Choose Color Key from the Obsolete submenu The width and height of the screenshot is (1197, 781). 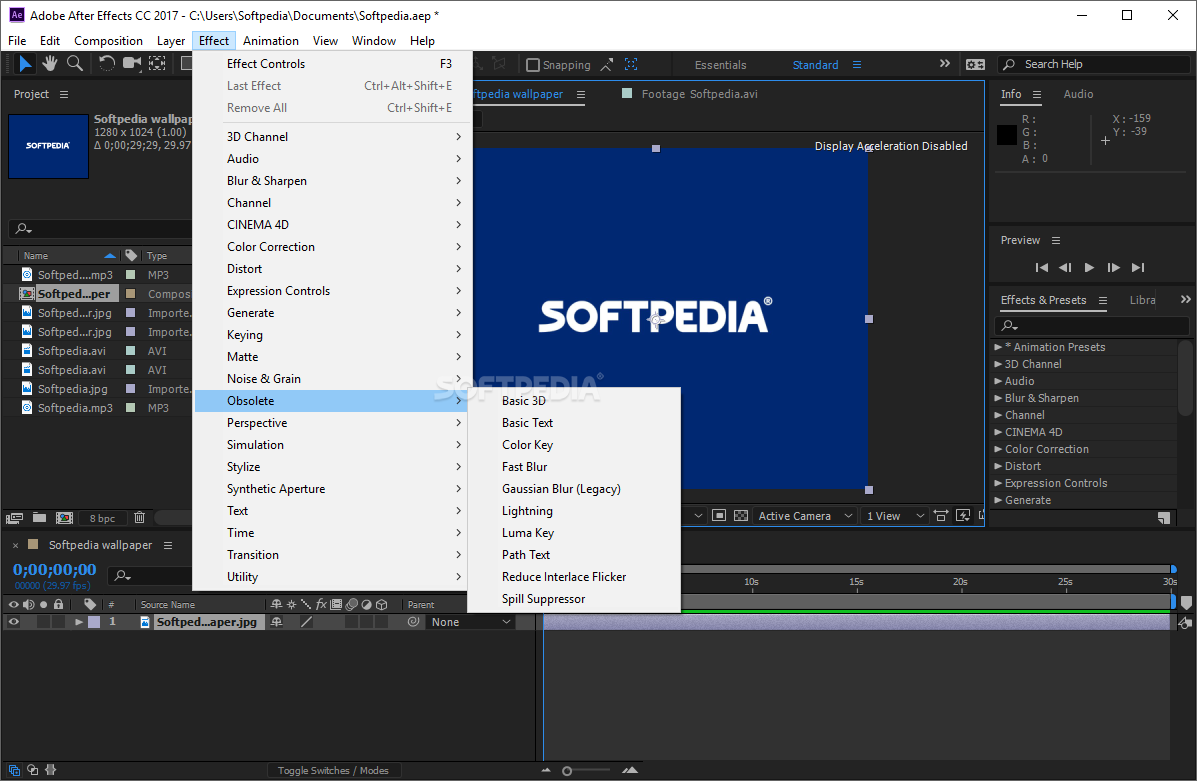pos(573,445)
